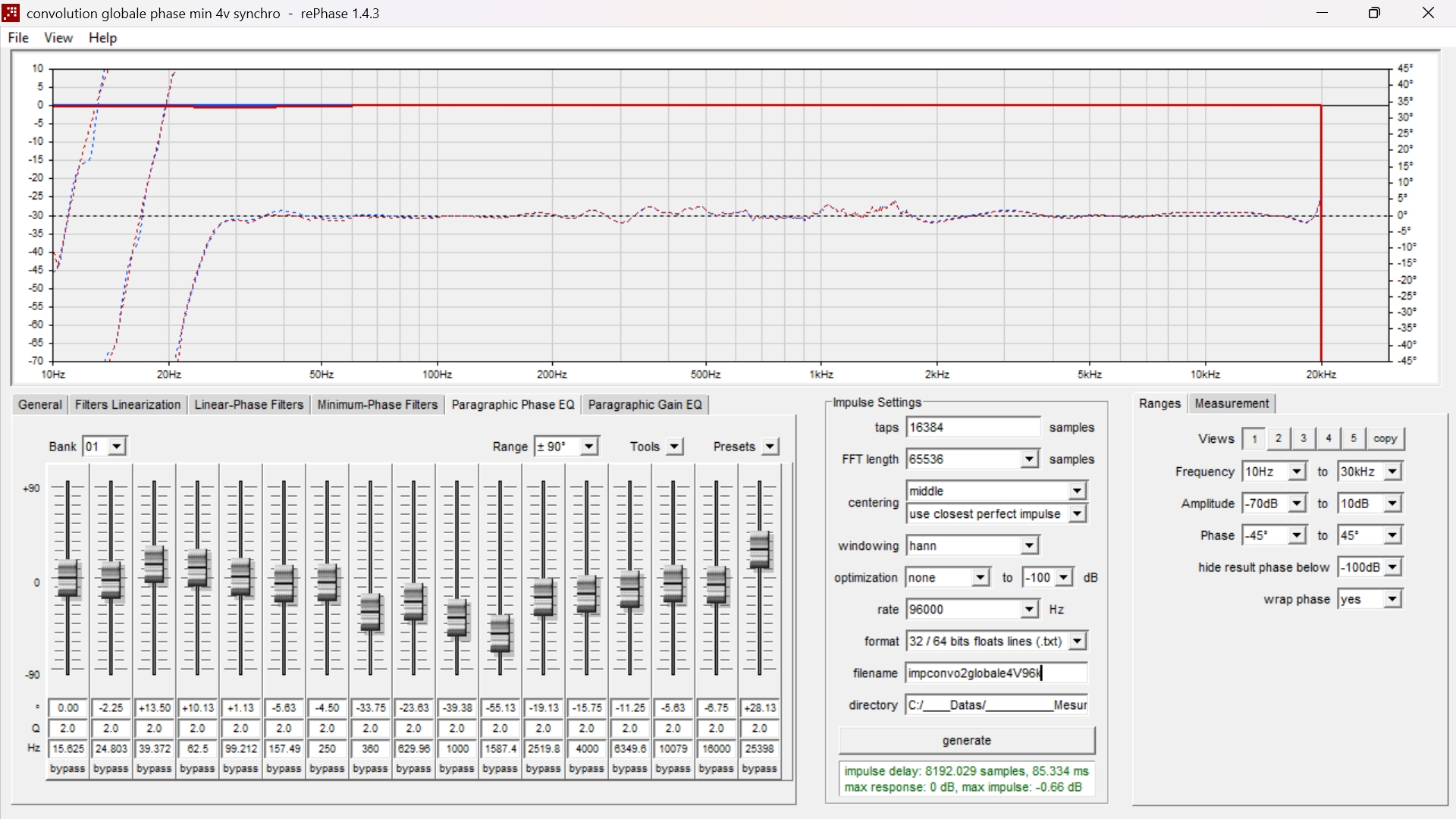This screenshot has height=819, width=1456.
Task: Select view number 5
Action: (1354, 439)
